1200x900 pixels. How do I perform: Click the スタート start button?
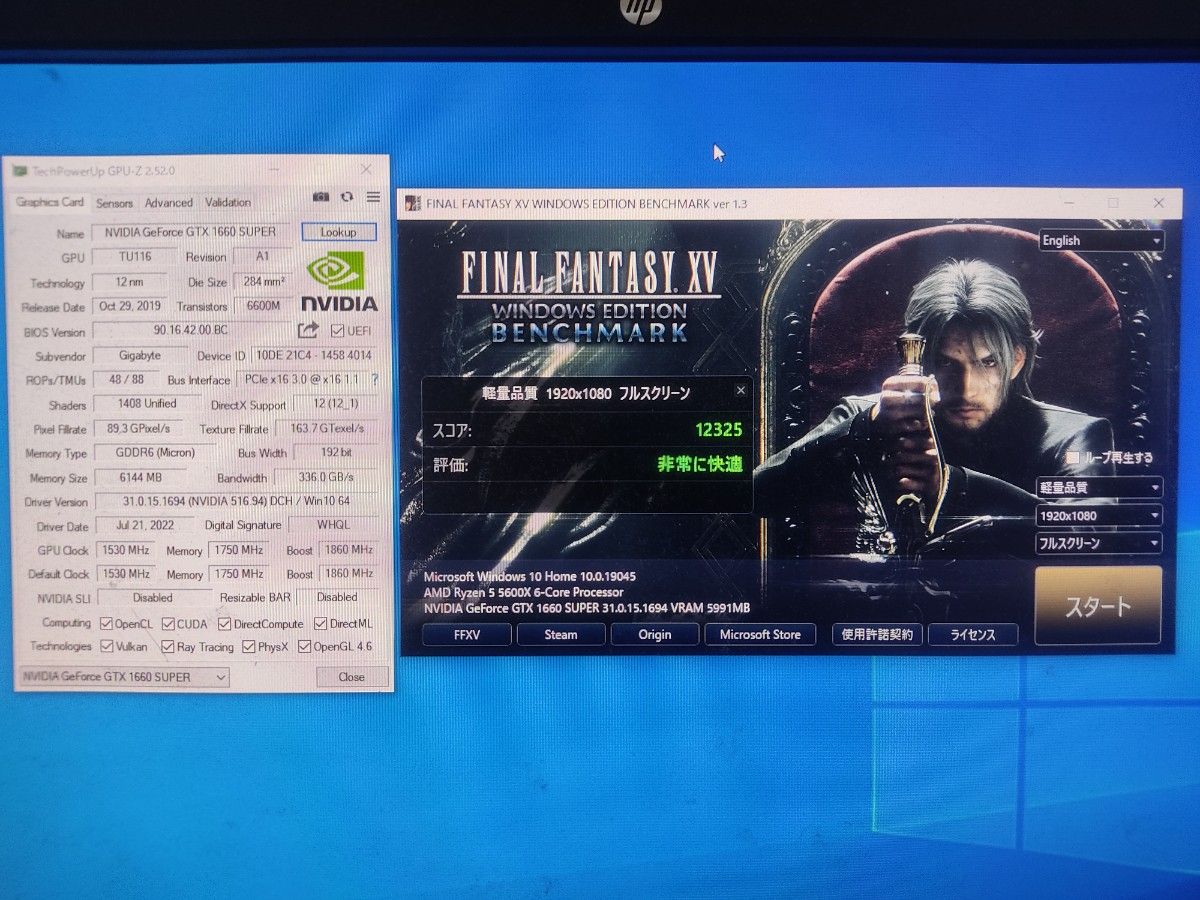[x=1098, y=606]
